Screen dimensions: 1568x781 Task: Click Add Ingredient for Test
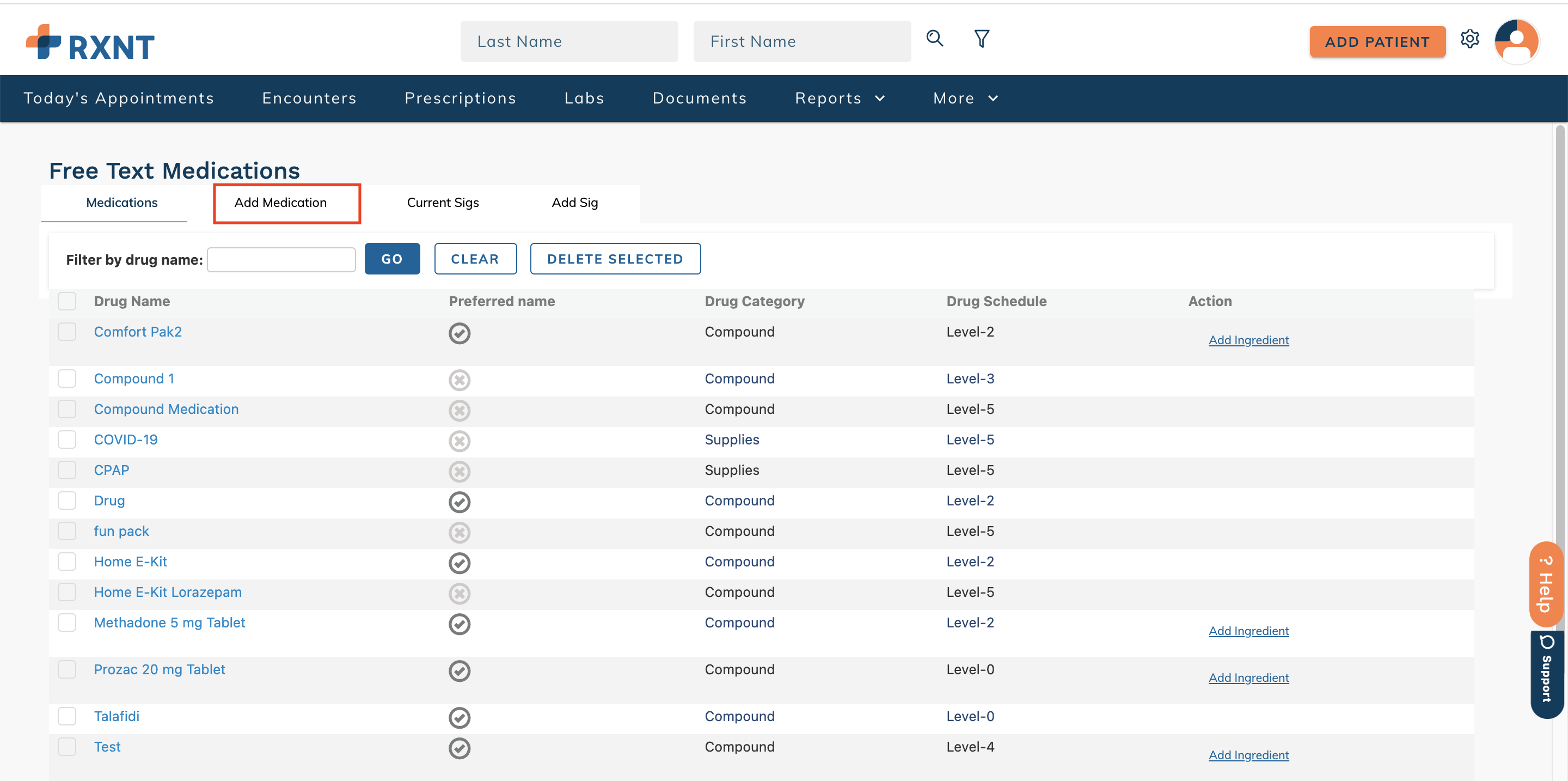pos(1248,755)
